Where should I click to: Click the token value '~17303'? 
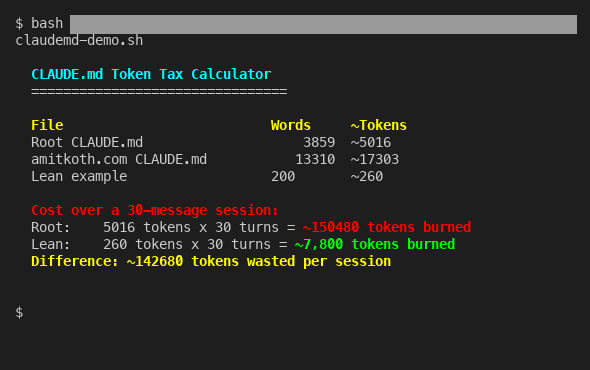[x=375, y=159]
